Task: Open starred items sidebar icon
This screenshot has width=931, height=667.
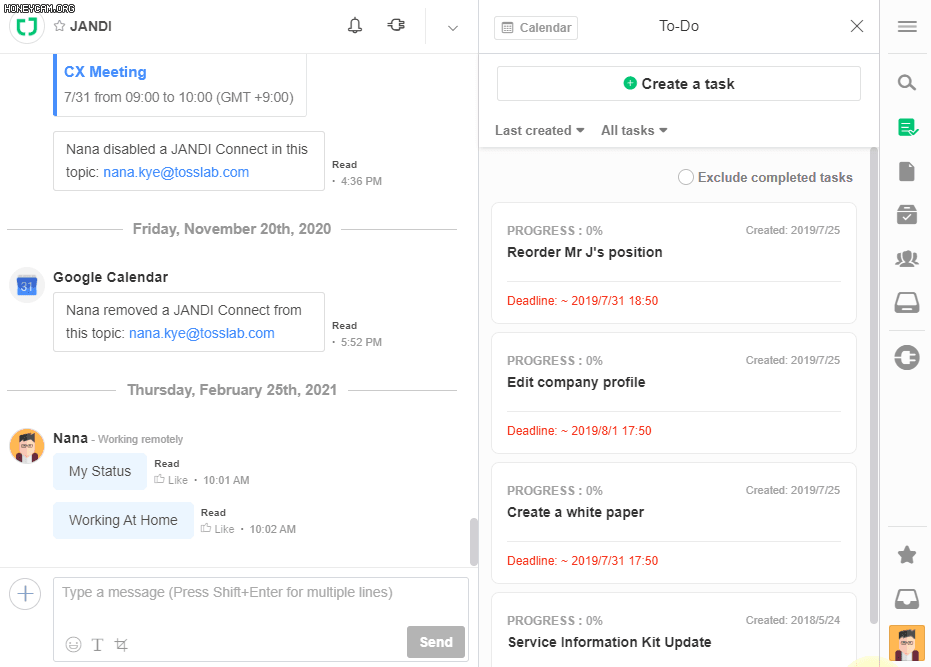Action: tap(907, 555)
